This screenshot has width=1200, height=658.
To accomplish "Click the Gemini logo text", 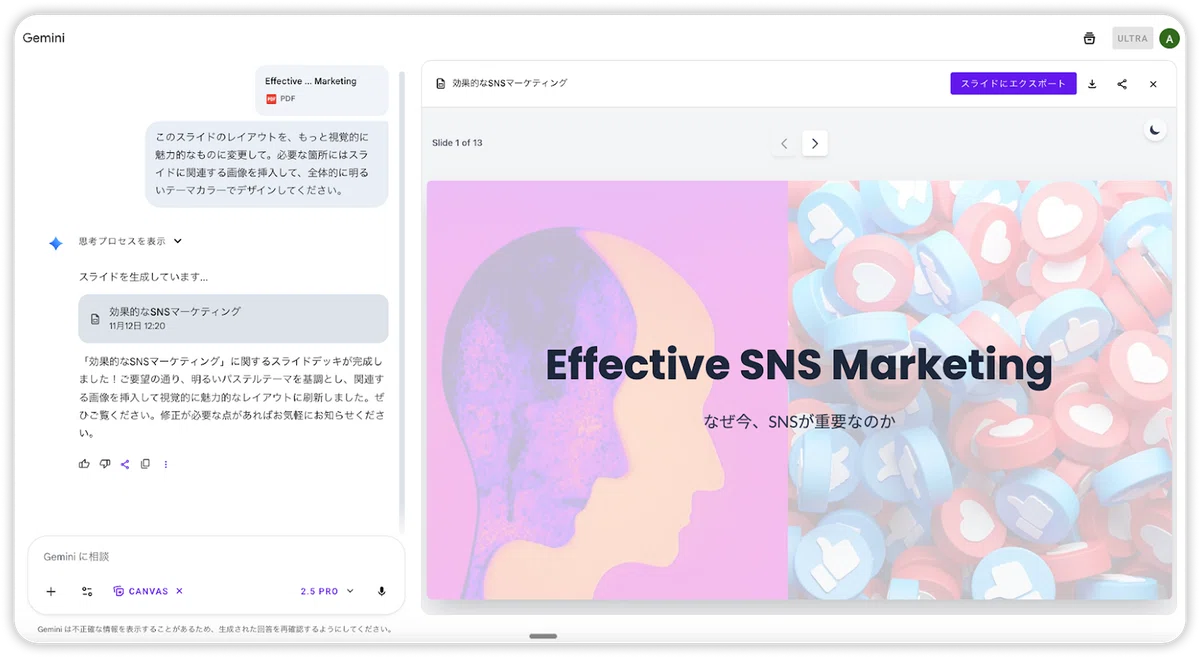I will pyautogui.click(x=44, y=38).
